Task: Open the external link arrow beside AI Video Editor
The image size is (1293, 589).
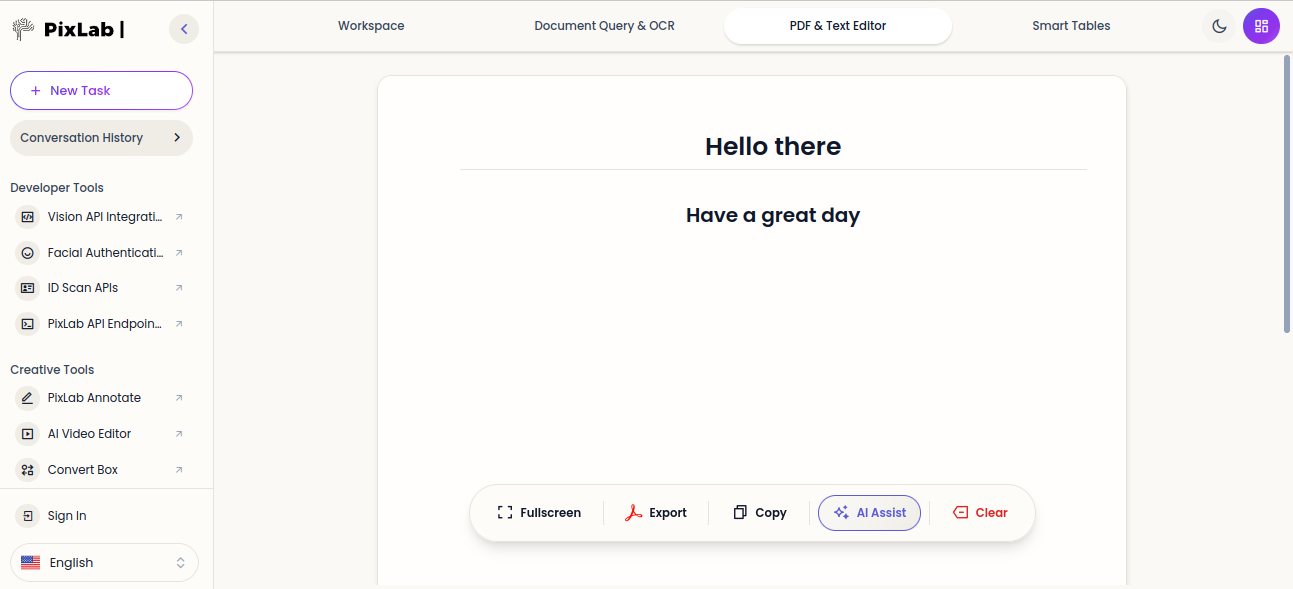Action: [x=179, y=434]
